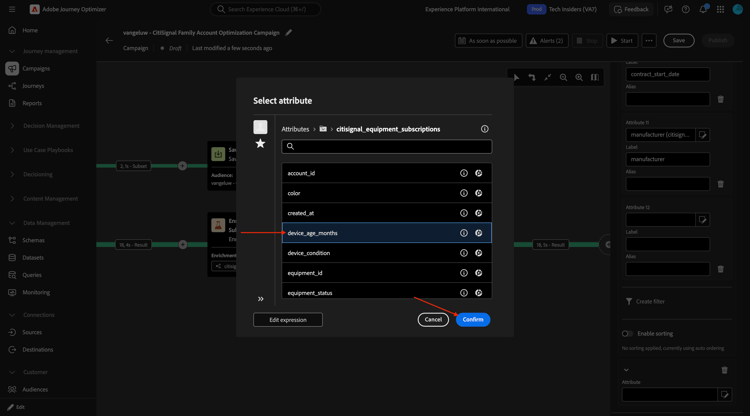Toggle Enable sorting switch
Image resolution: width=750 pixels, height=416 pixels.
click(627, 334)
